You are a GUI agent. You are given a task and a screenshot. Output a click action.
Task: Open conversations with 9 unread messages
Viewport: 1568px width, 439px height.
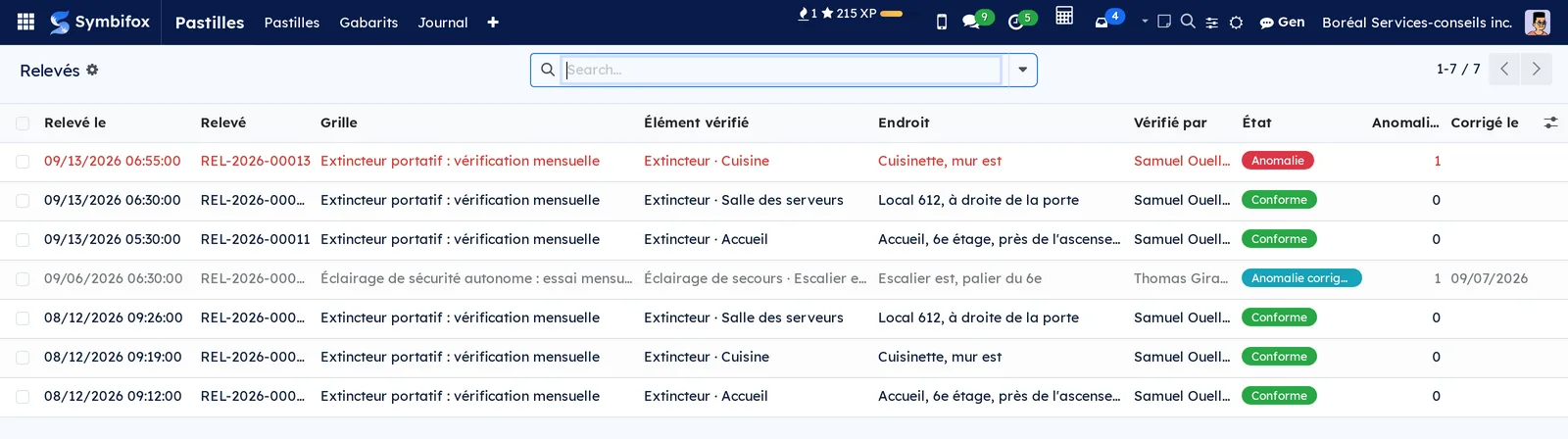[x=976, y=21]
